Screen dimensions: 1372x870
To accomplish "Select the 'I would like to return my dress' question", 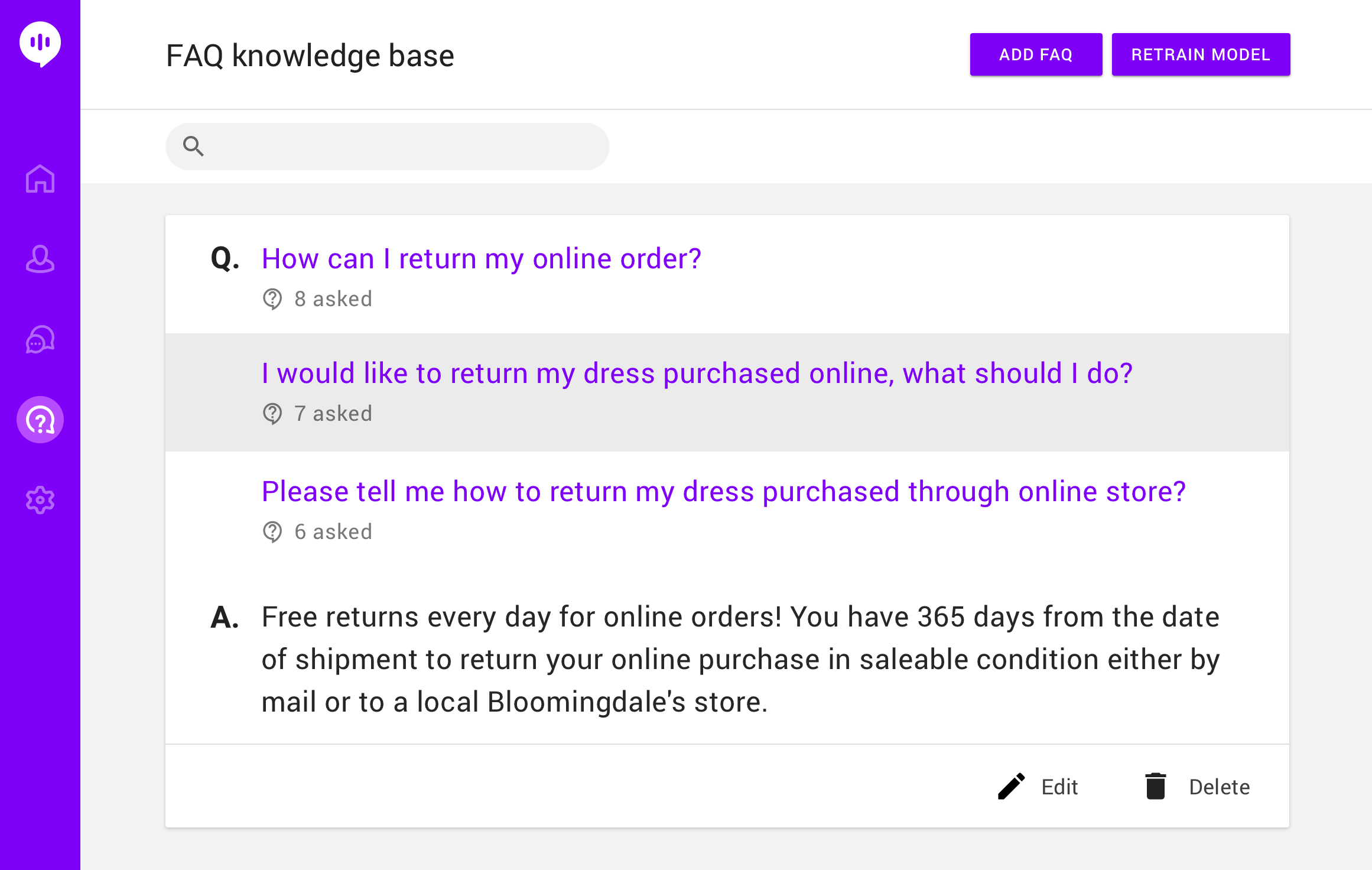I will [697, 374].
